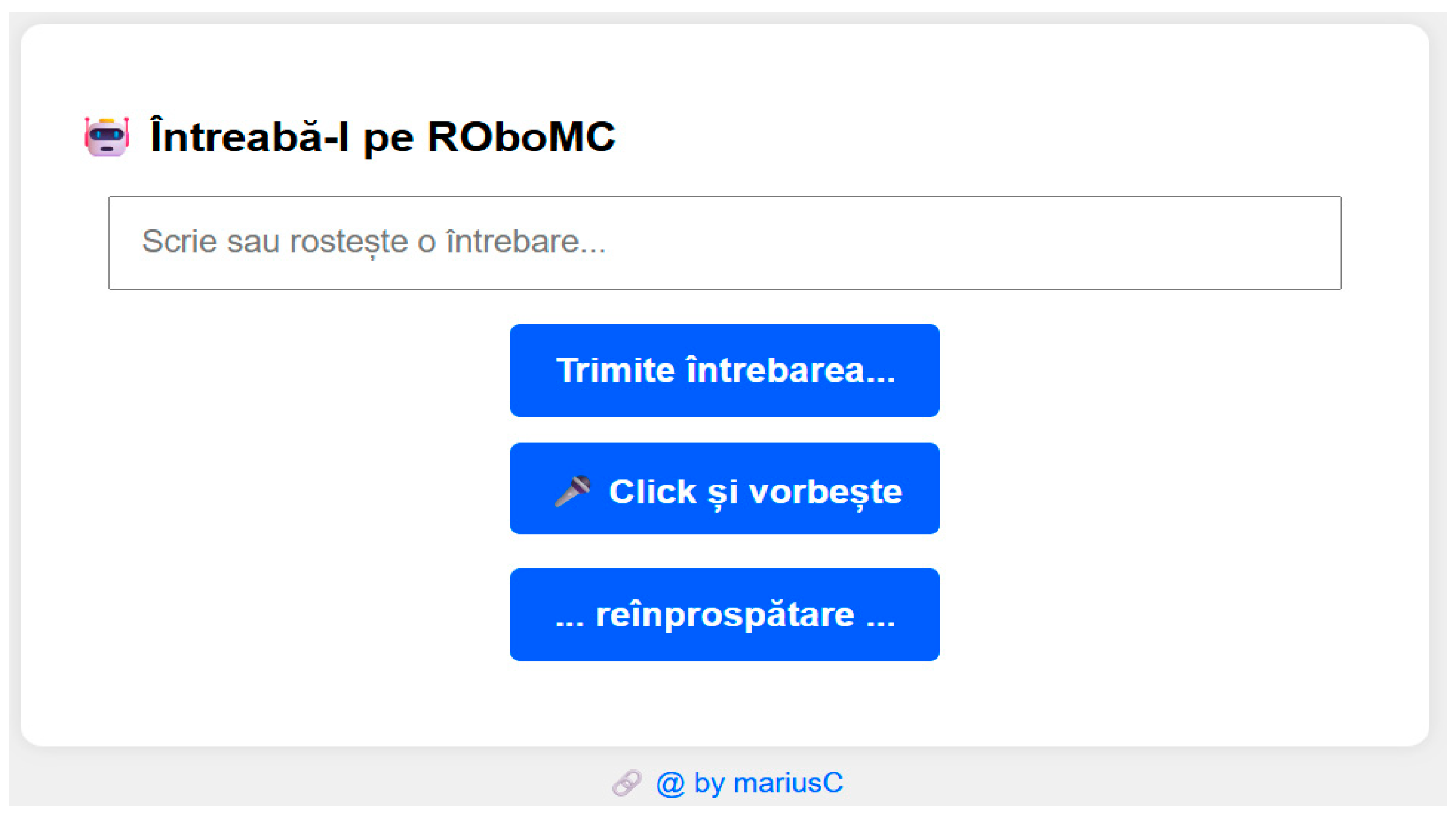Hit the ROboMC robot mascot icon
The image size is (1456, 816).
(107, 137)
